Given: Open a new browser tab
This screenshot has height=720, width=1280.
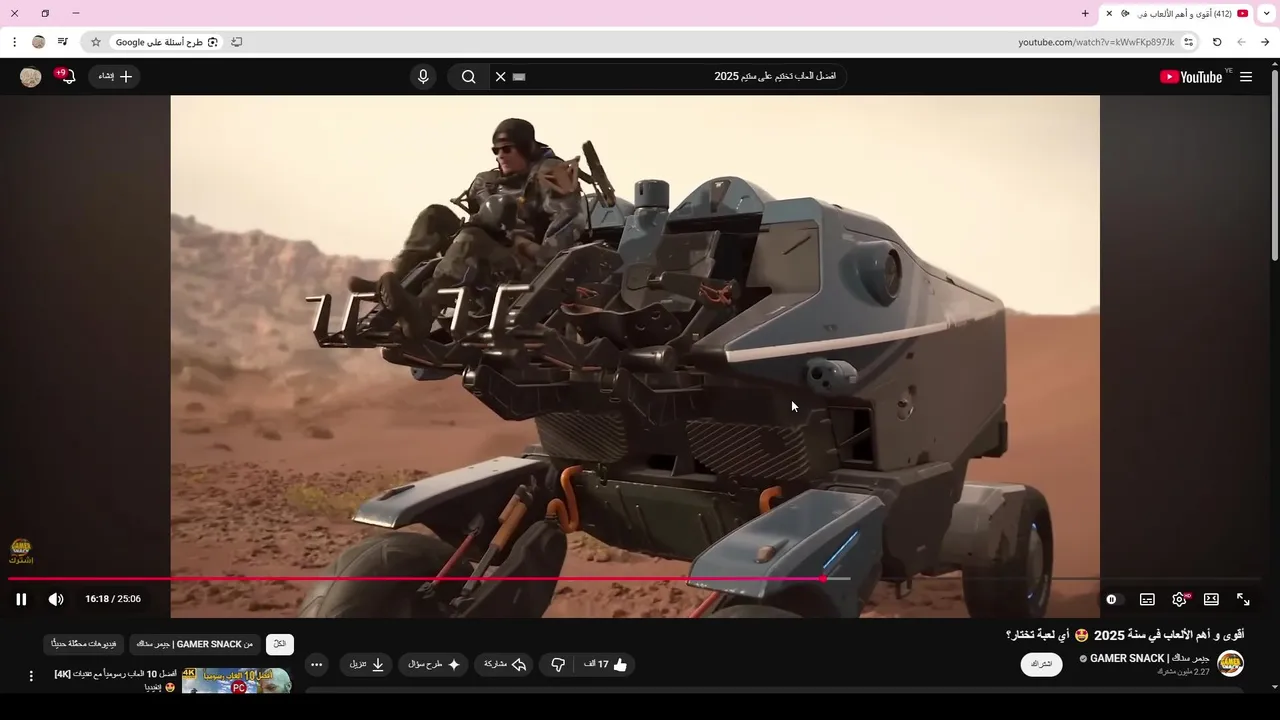Looking at the screenshot, I should (1085, 13).
